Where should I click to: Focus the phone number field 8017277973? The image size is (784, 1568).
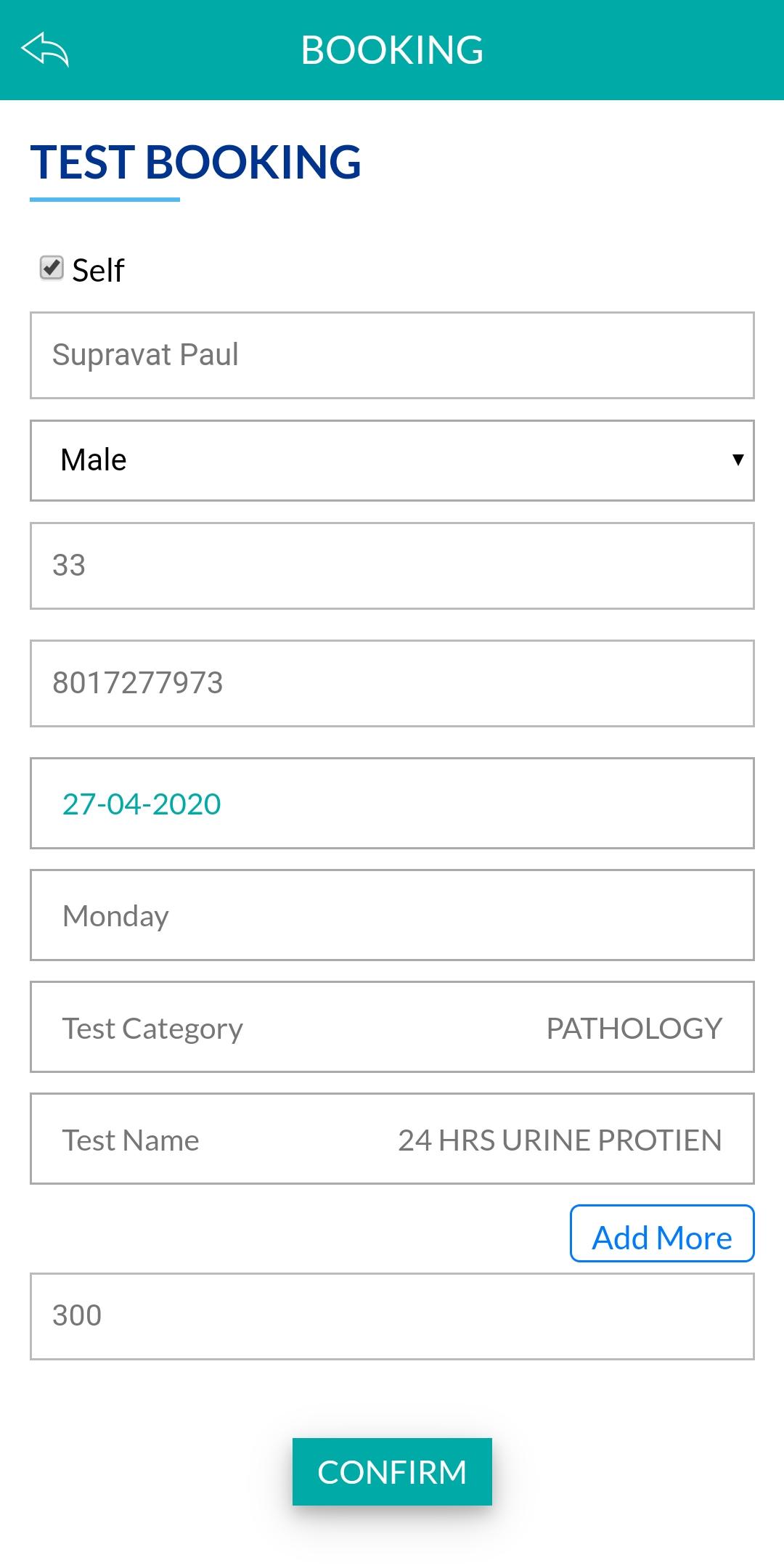point(392,683)
